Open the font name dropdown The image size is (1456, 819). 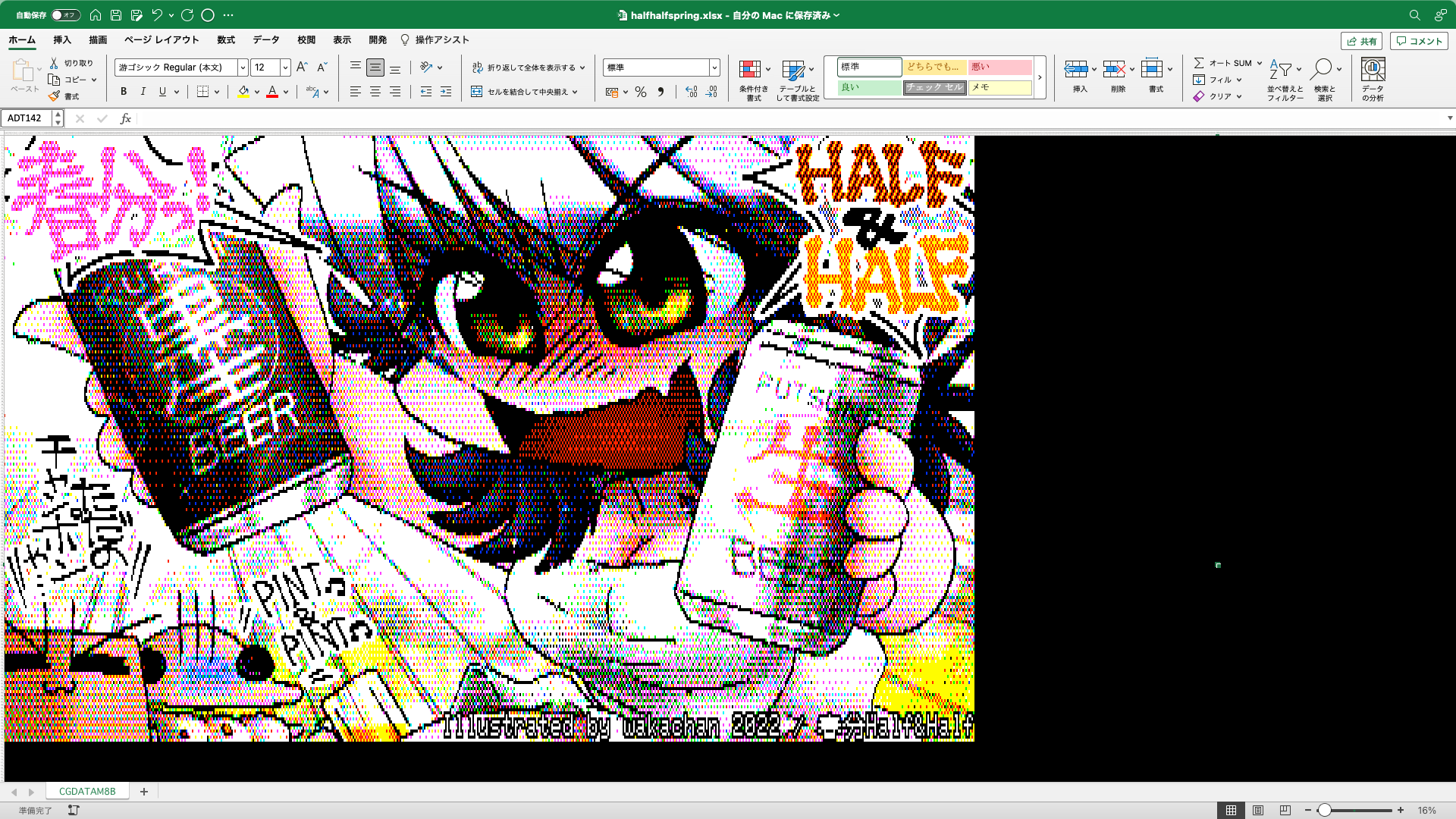[243, 67]
